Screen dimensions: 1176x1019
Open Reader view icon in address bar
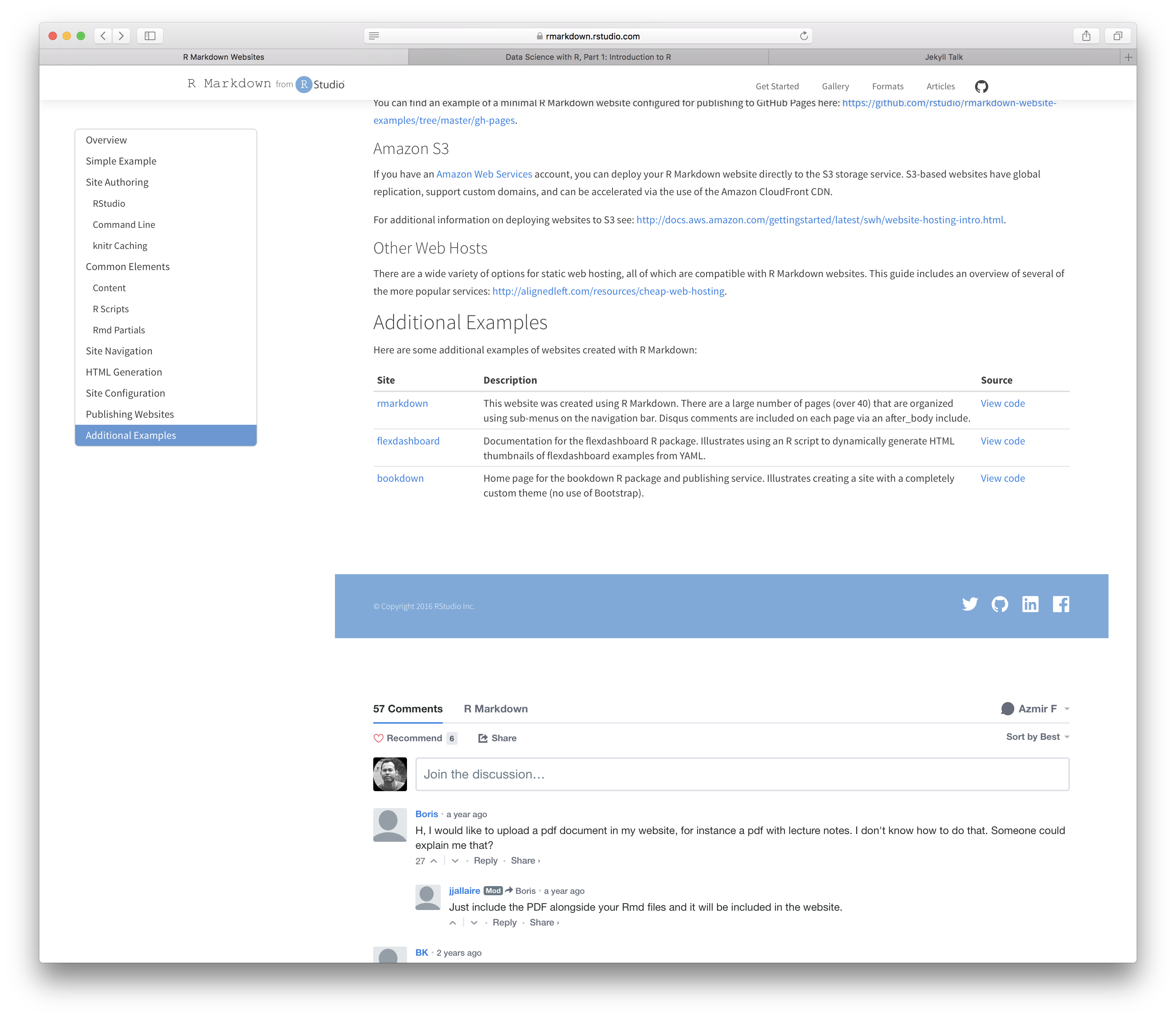pyautogui.click(x=374, y=36)
